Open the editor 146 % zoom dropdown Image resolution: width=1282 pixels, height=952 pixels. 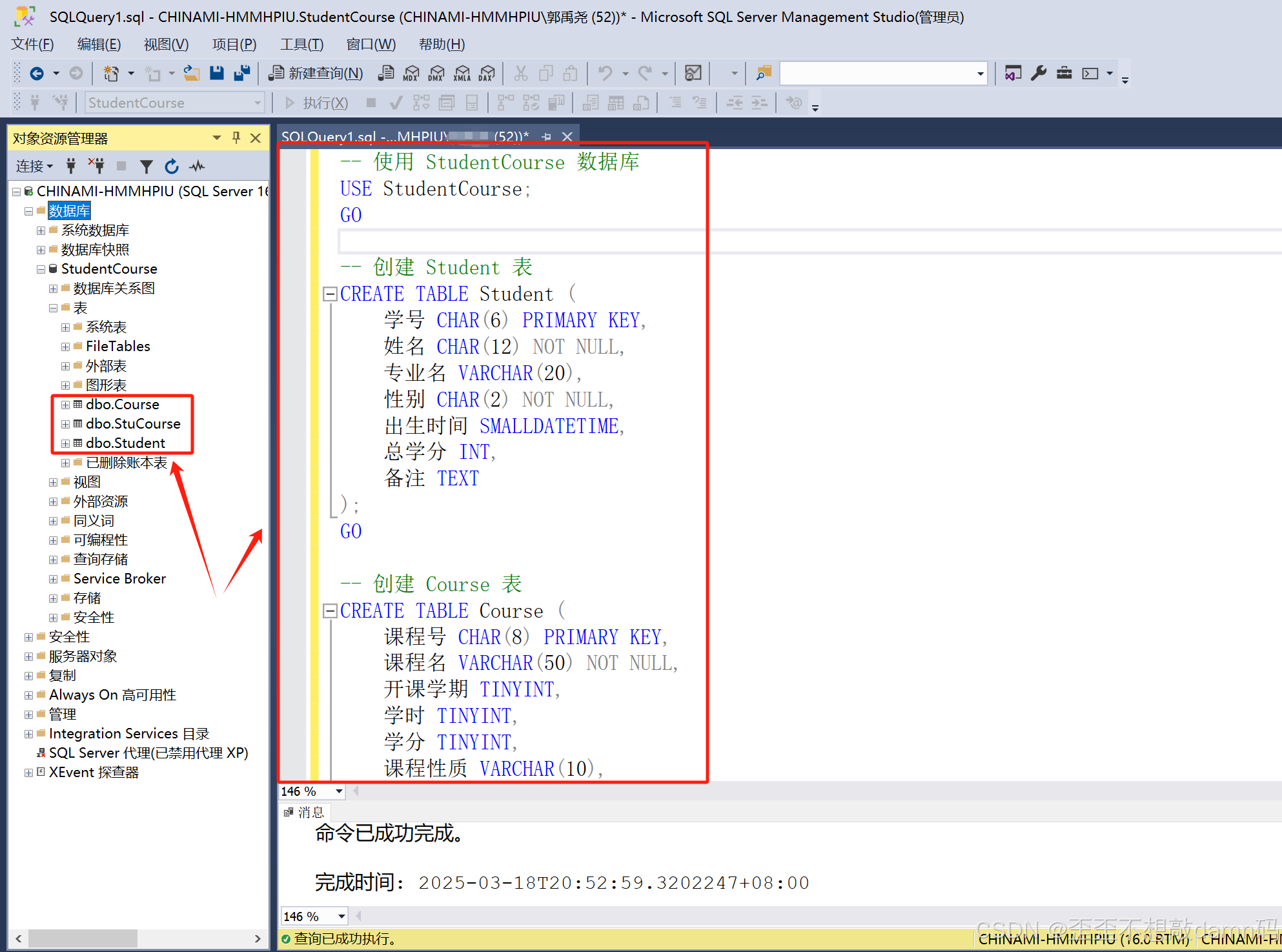(338, 791)
